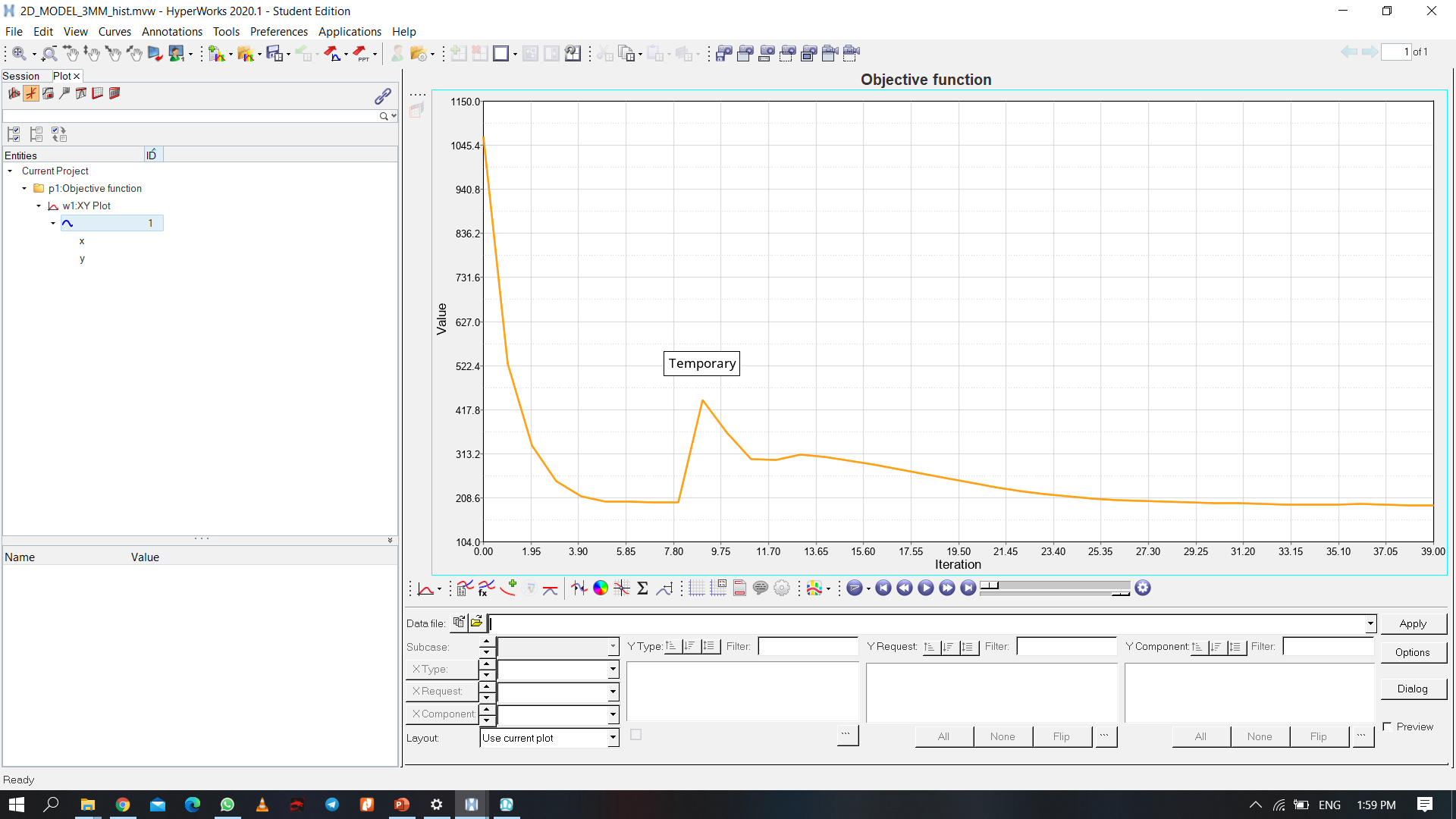Click the Apply button
Screen dimensions: 1456x819
click(1414, 623)
